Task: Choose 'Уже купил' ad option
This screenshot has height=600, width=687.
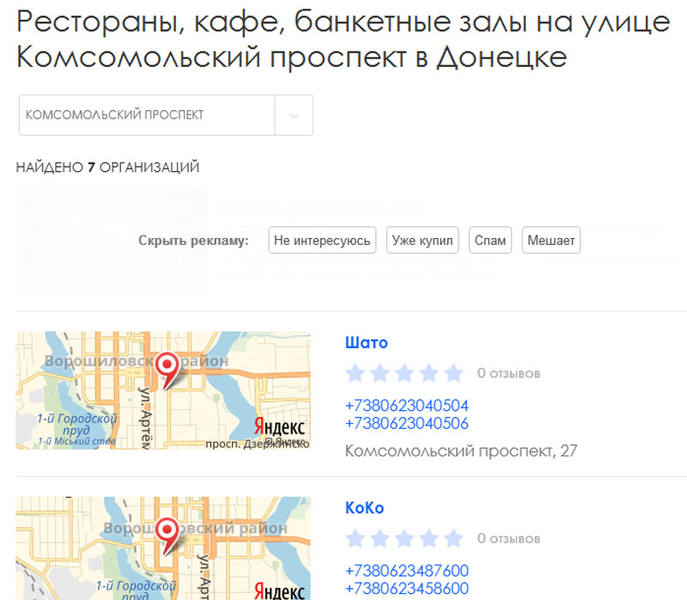Action: tap(422, 240)
